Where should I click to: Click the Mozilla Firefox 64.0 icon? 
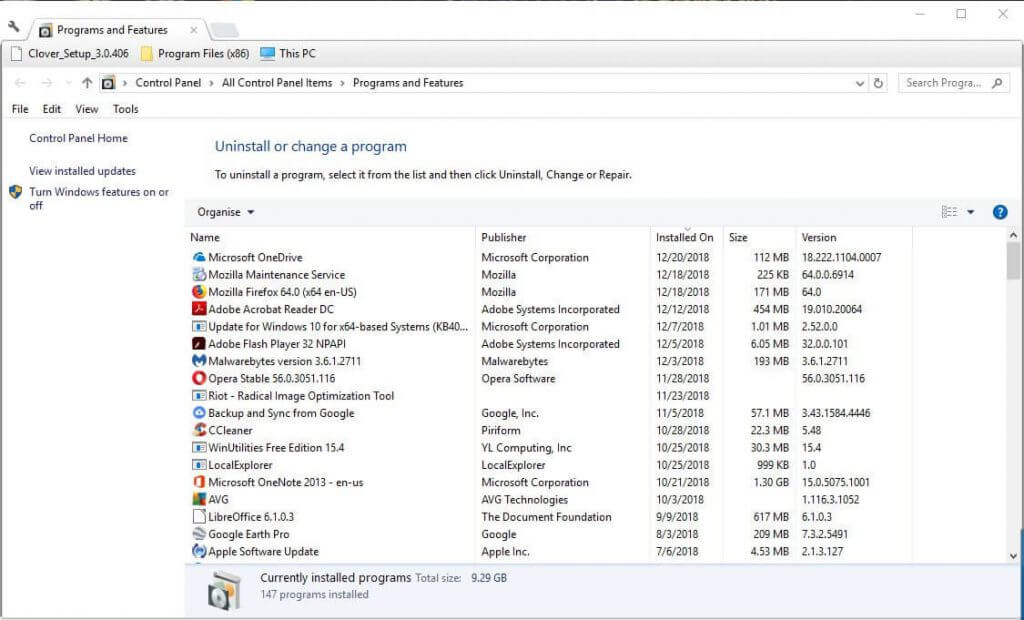[199, 292]
